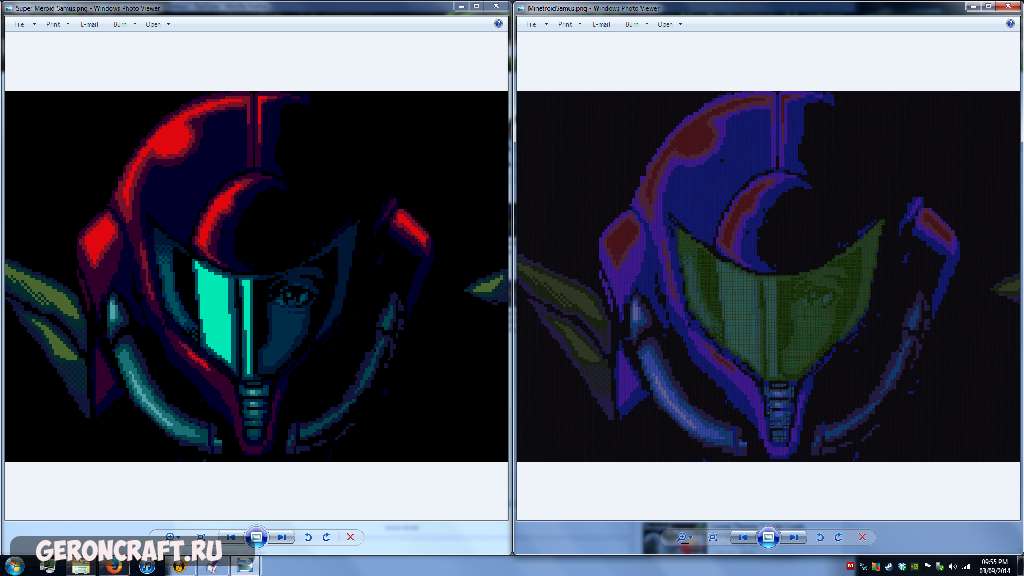Go to previous image in right viewer
The width and height of the screenshot is (1024, 576).
[743, 537]
